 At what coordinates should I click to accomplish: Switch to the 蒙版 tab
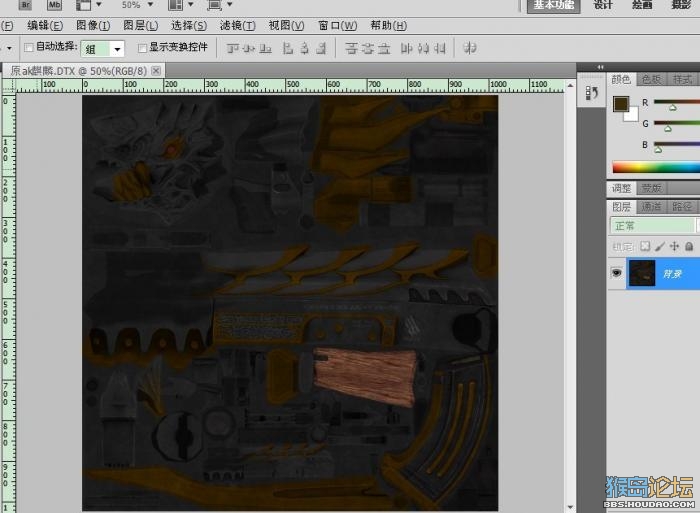coord(651,188)
